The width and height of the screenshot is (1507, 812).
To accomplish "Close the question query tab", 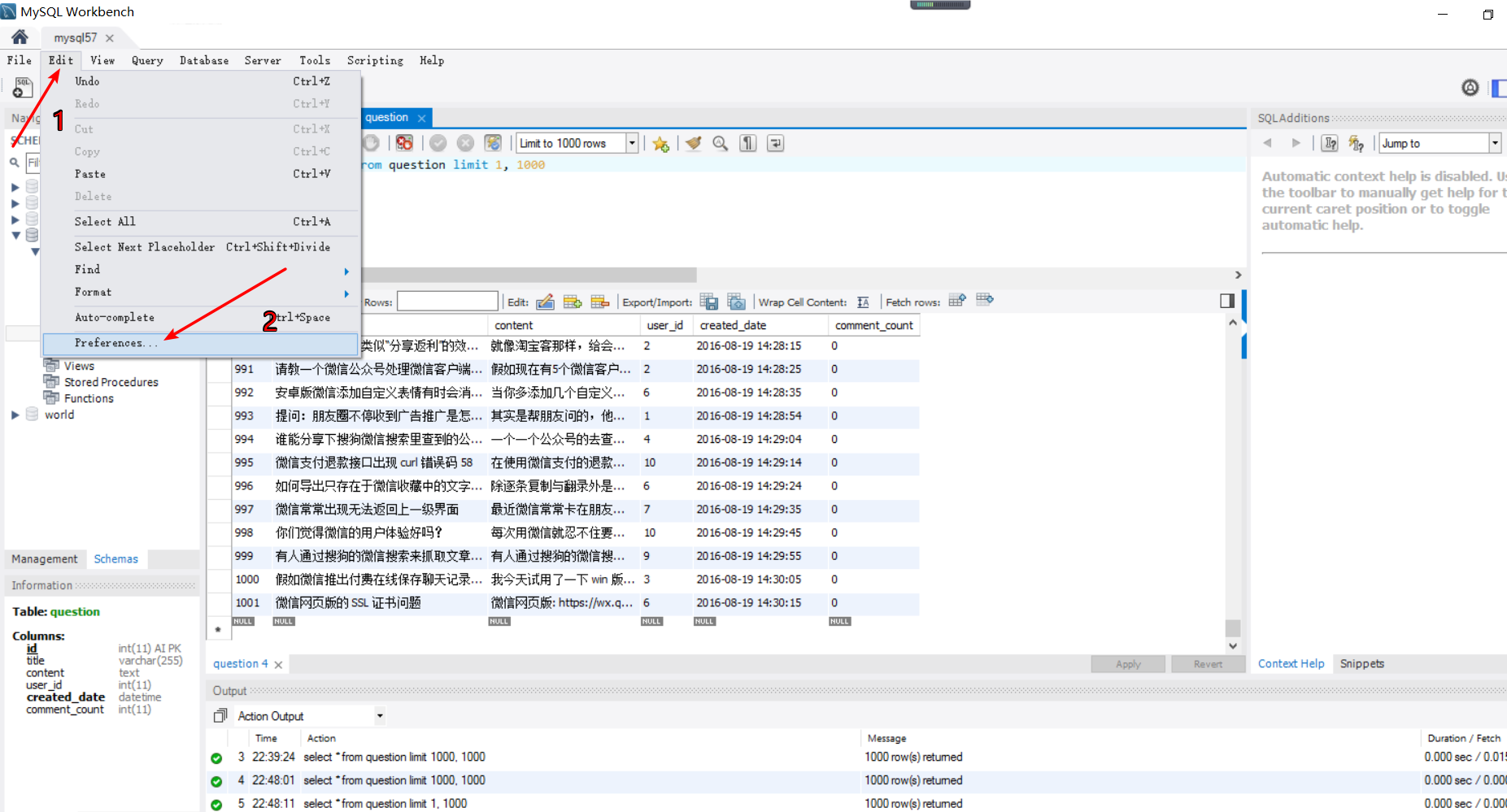I will click(x=421, y=118).
